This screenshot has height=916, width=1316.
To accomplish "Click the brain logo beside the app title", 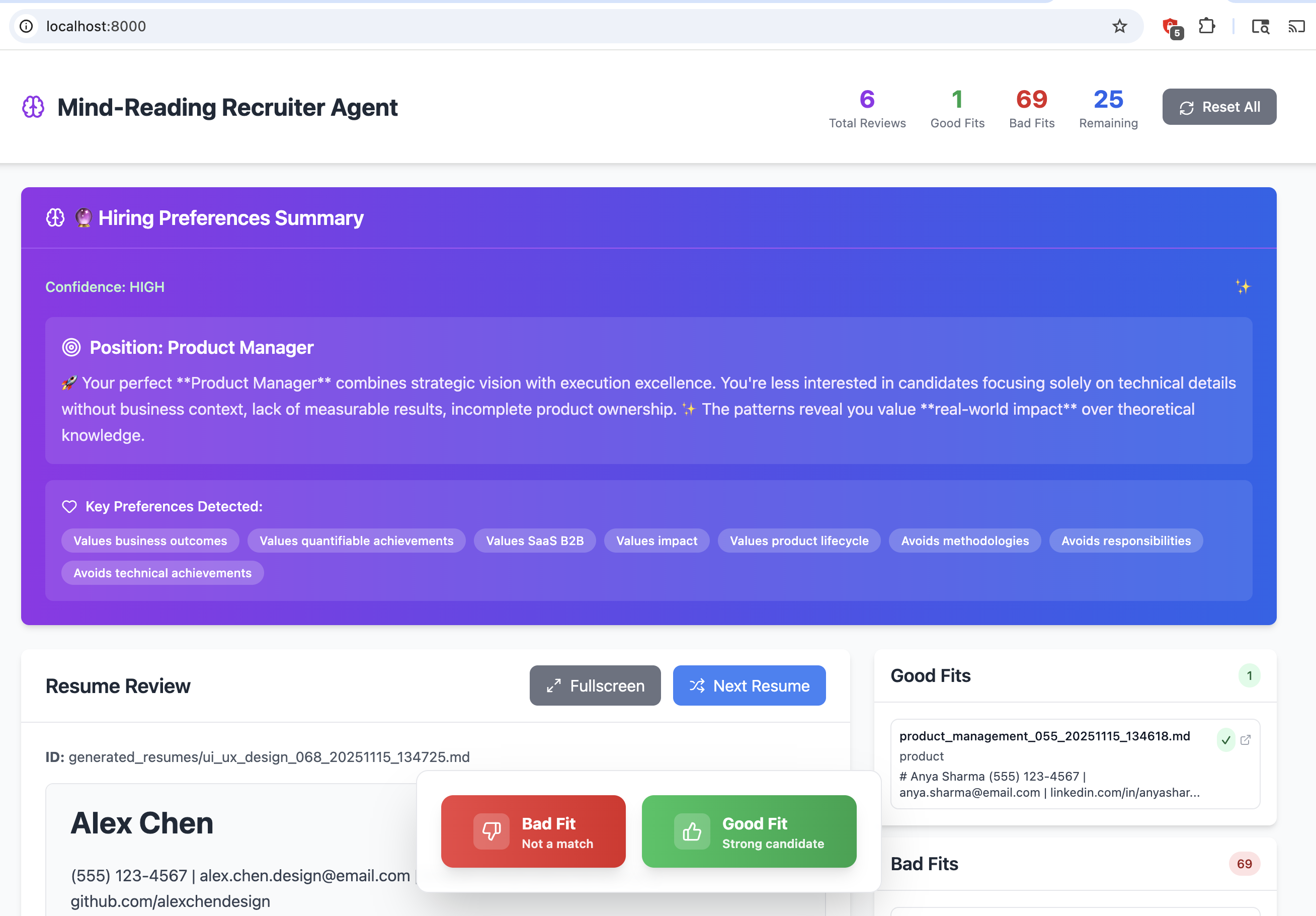I will (33, 107).
